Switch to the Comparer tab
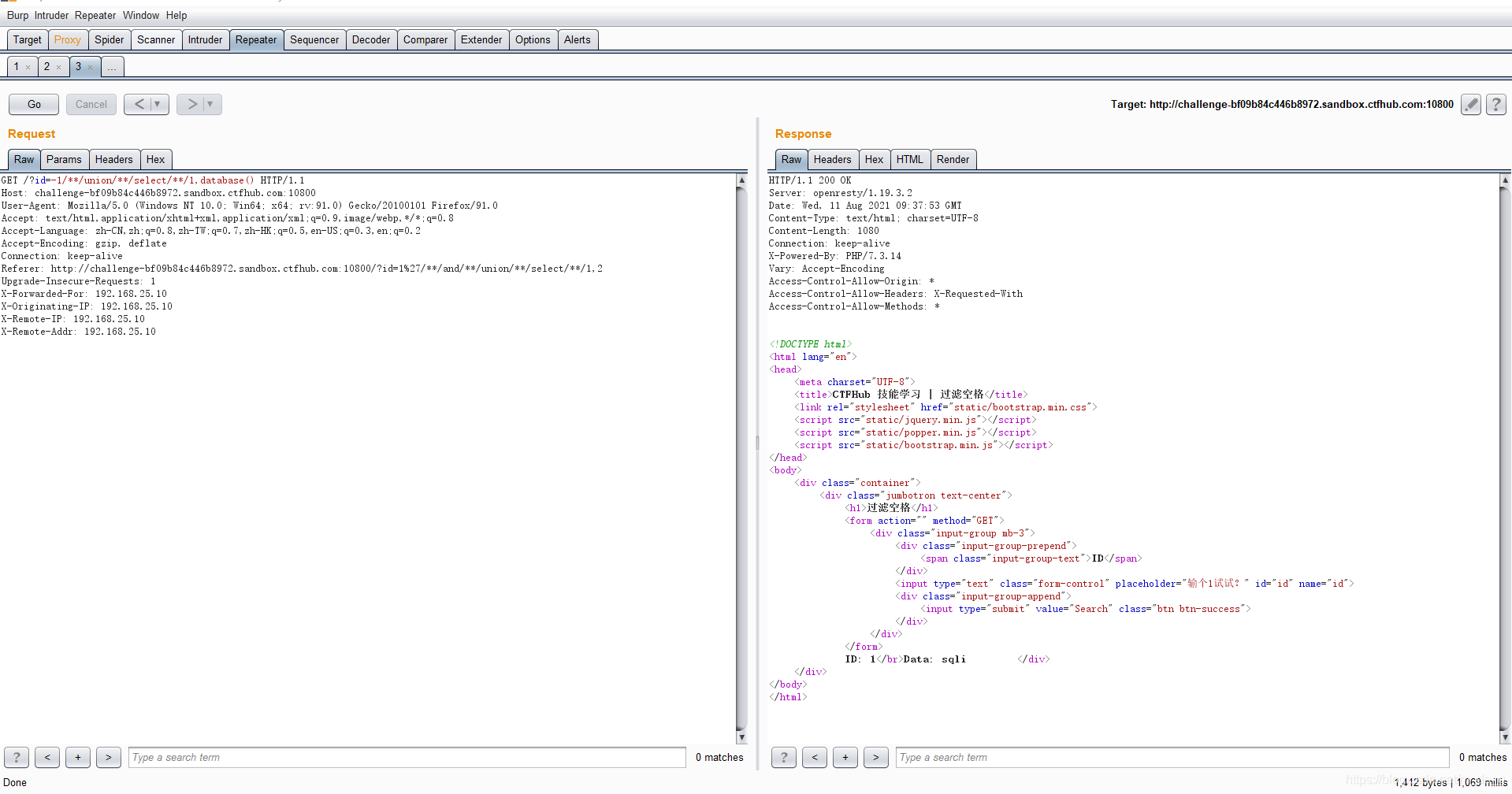1512x794 pixels. [425, 39]
